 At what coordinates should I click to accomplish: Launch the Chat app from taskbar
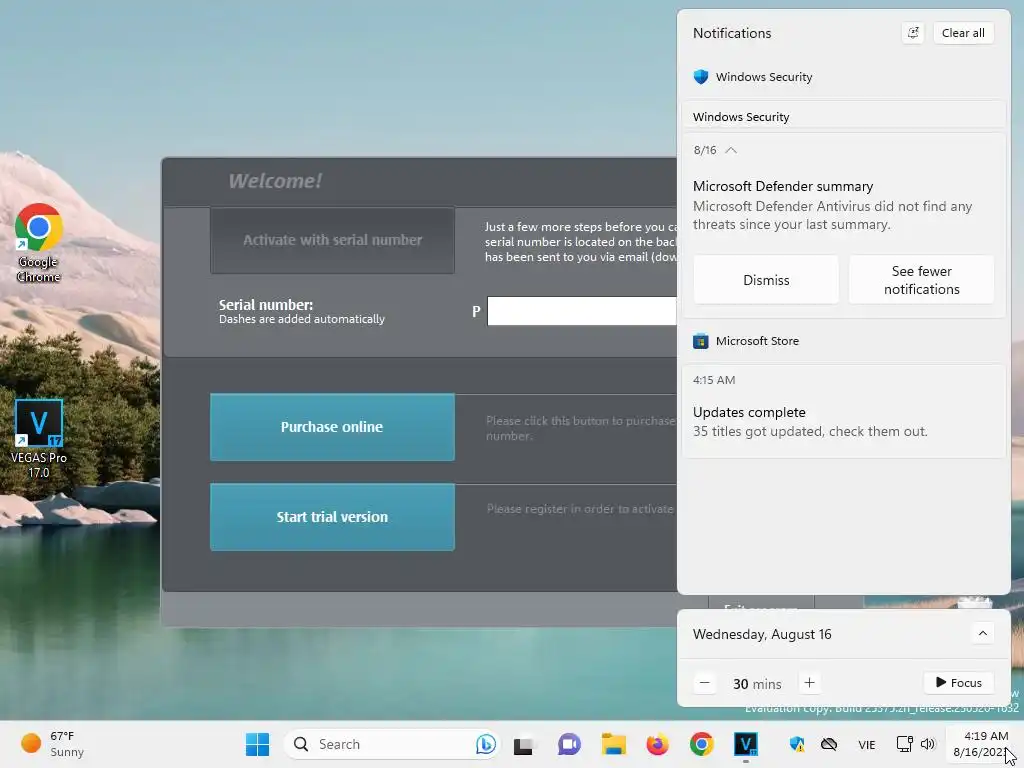(x=569, y=744)
